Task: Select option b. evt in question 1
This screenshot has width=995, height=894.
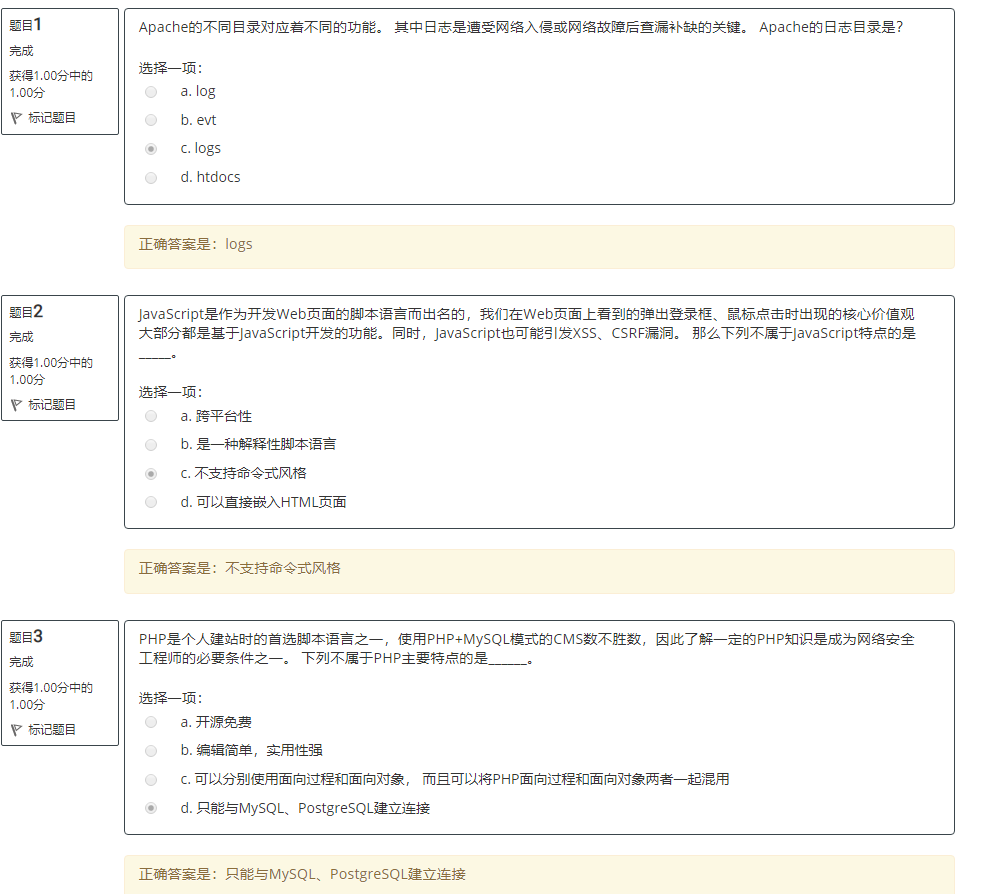Action: coord(151,120)
